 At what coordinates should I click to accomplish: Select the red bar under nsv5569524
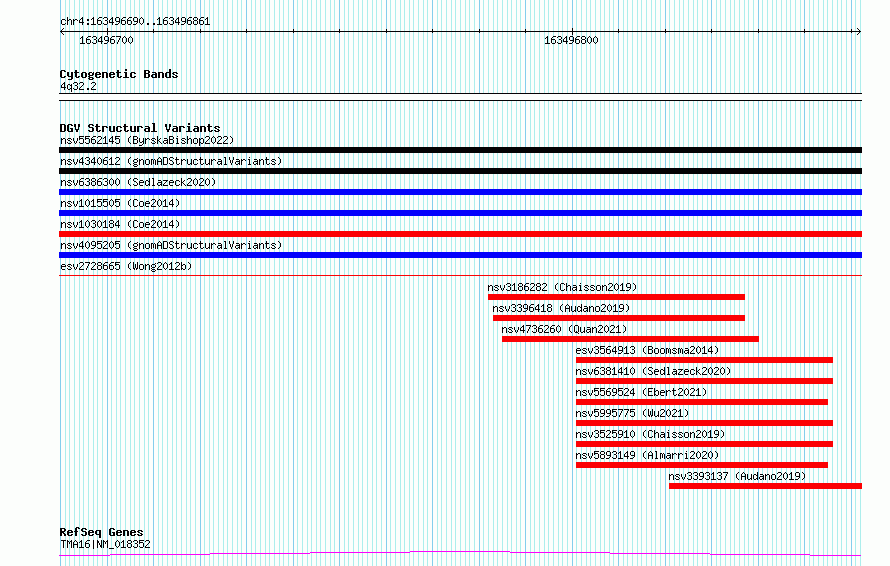point(702,402)
